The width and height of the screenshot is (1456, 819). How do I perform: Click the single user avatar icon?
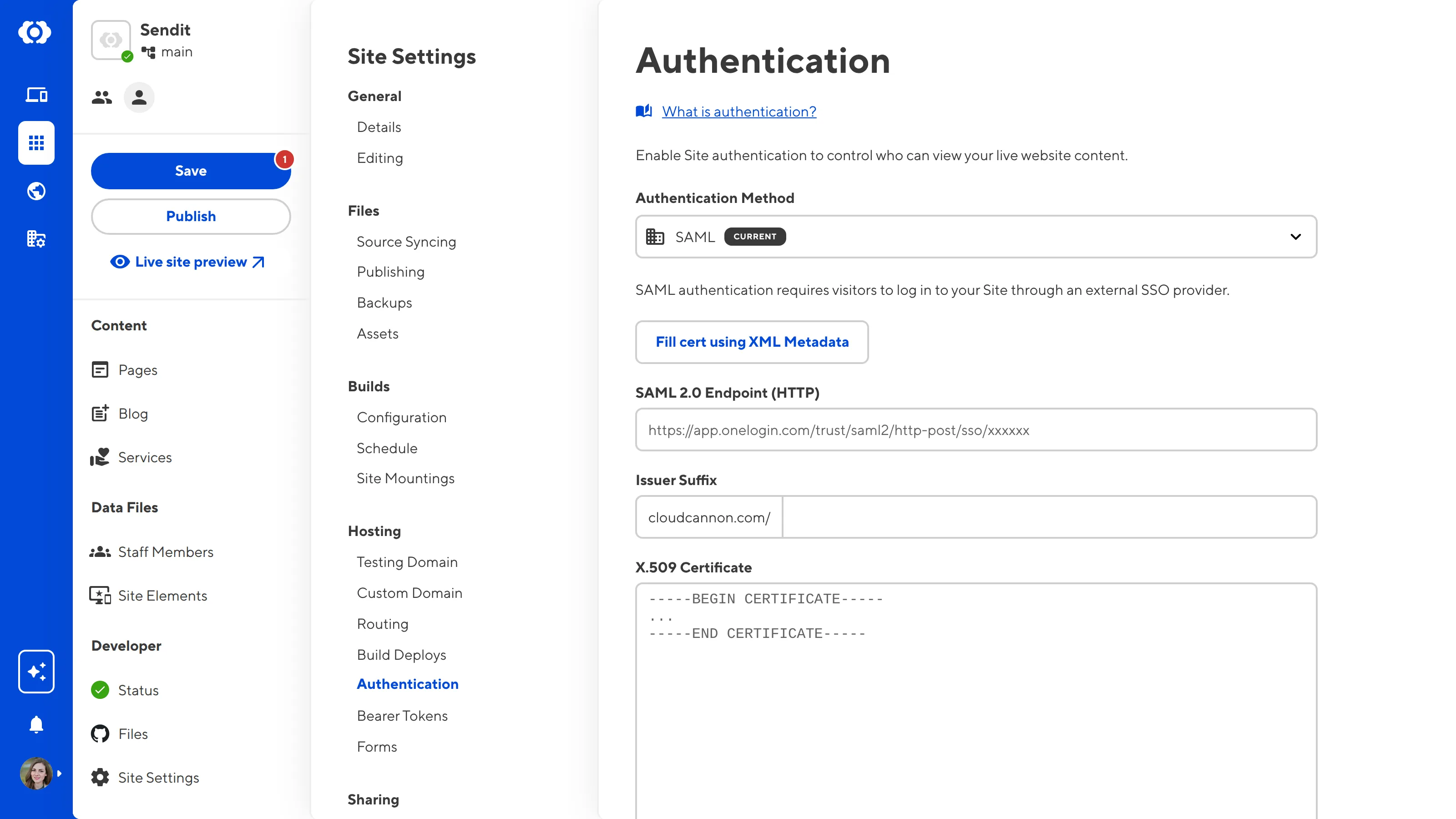pos(139,98)
